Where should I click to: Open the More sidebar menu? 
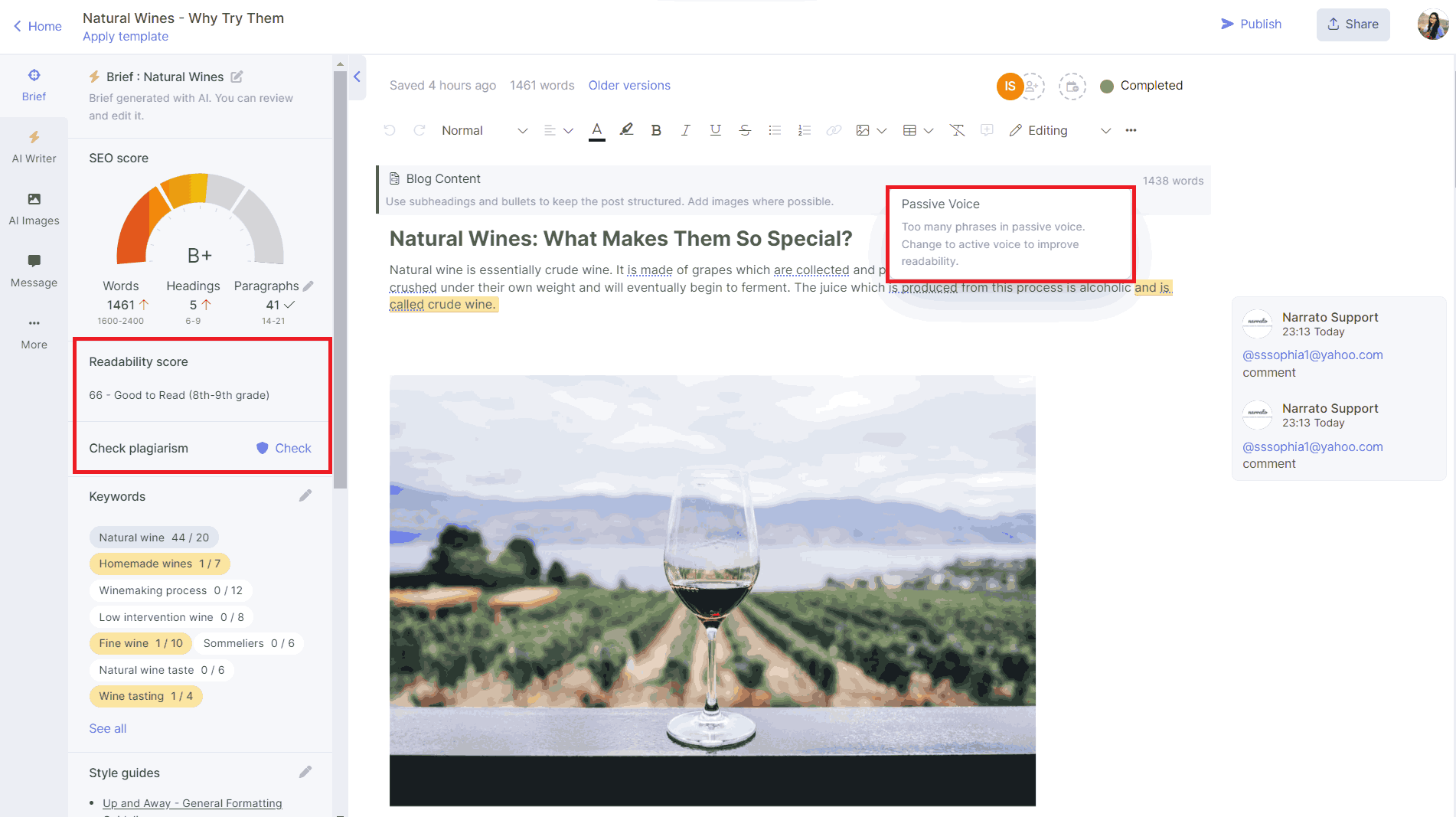coord(34,333)
